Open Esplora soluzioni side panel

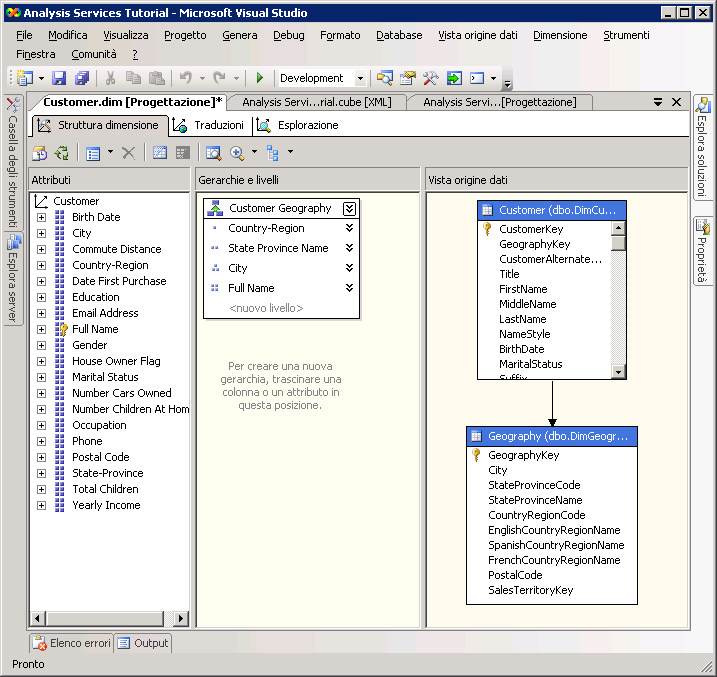(x=702, y=147)
